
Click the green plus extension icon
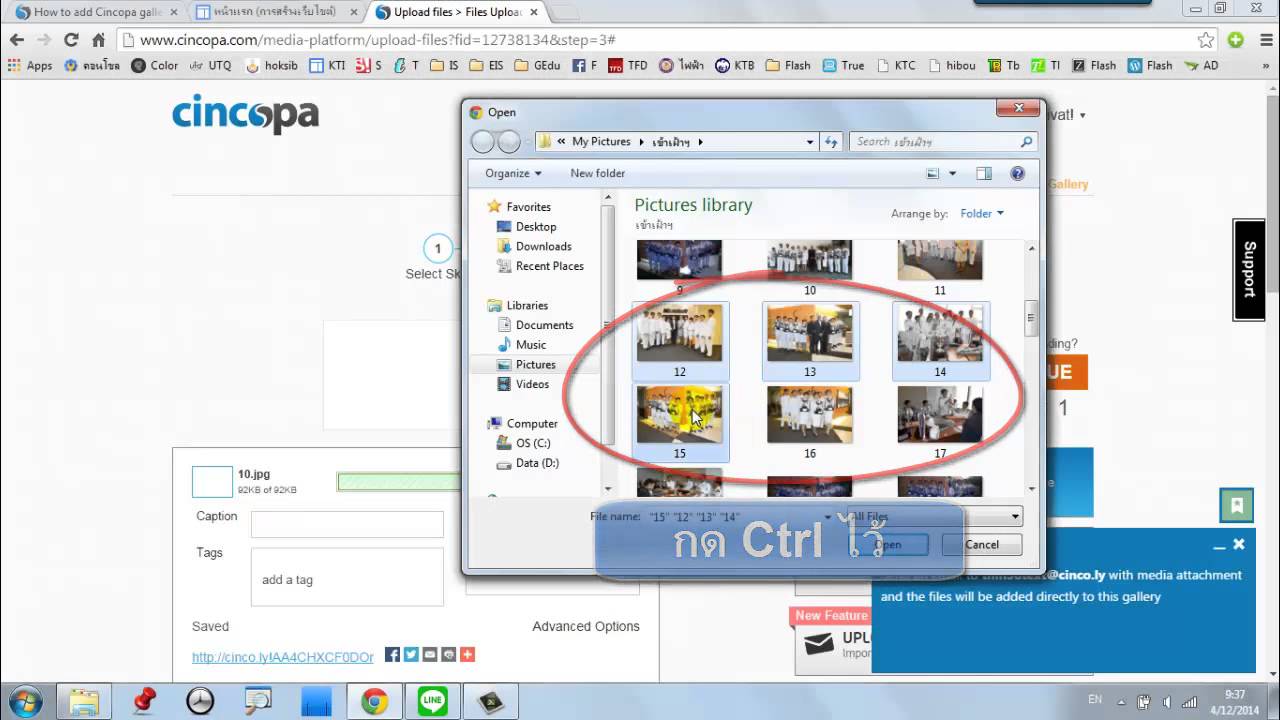tap(1236, 40)
